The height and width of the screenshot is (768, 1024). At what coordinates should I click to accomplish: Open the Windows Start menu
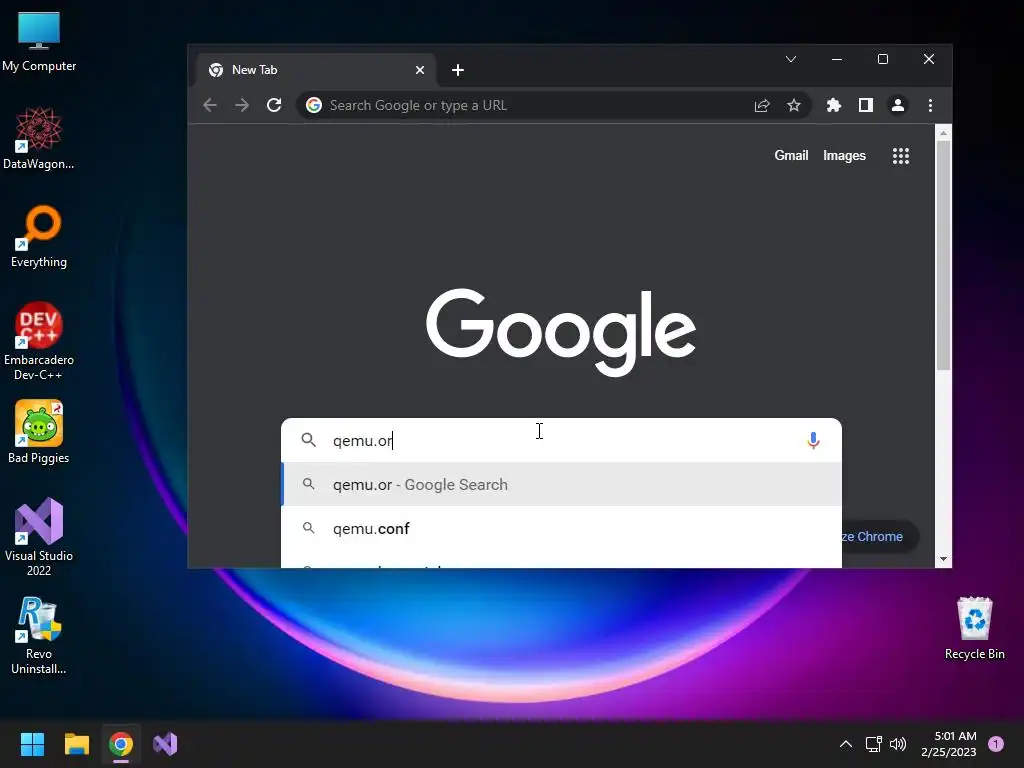click(x=32, y=744)
